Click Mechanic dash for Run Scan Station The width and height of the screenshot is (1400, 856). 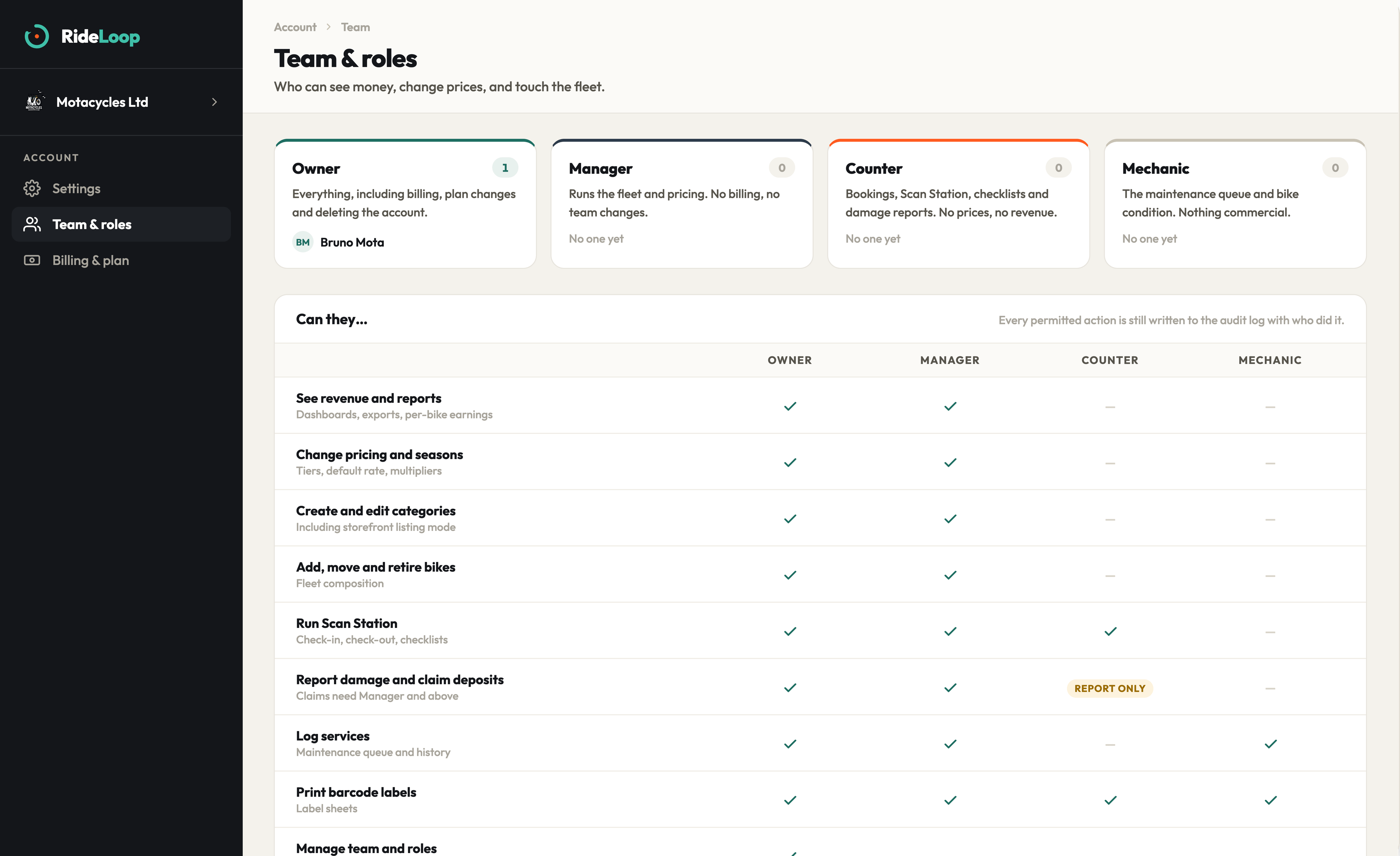point(1271,632)
